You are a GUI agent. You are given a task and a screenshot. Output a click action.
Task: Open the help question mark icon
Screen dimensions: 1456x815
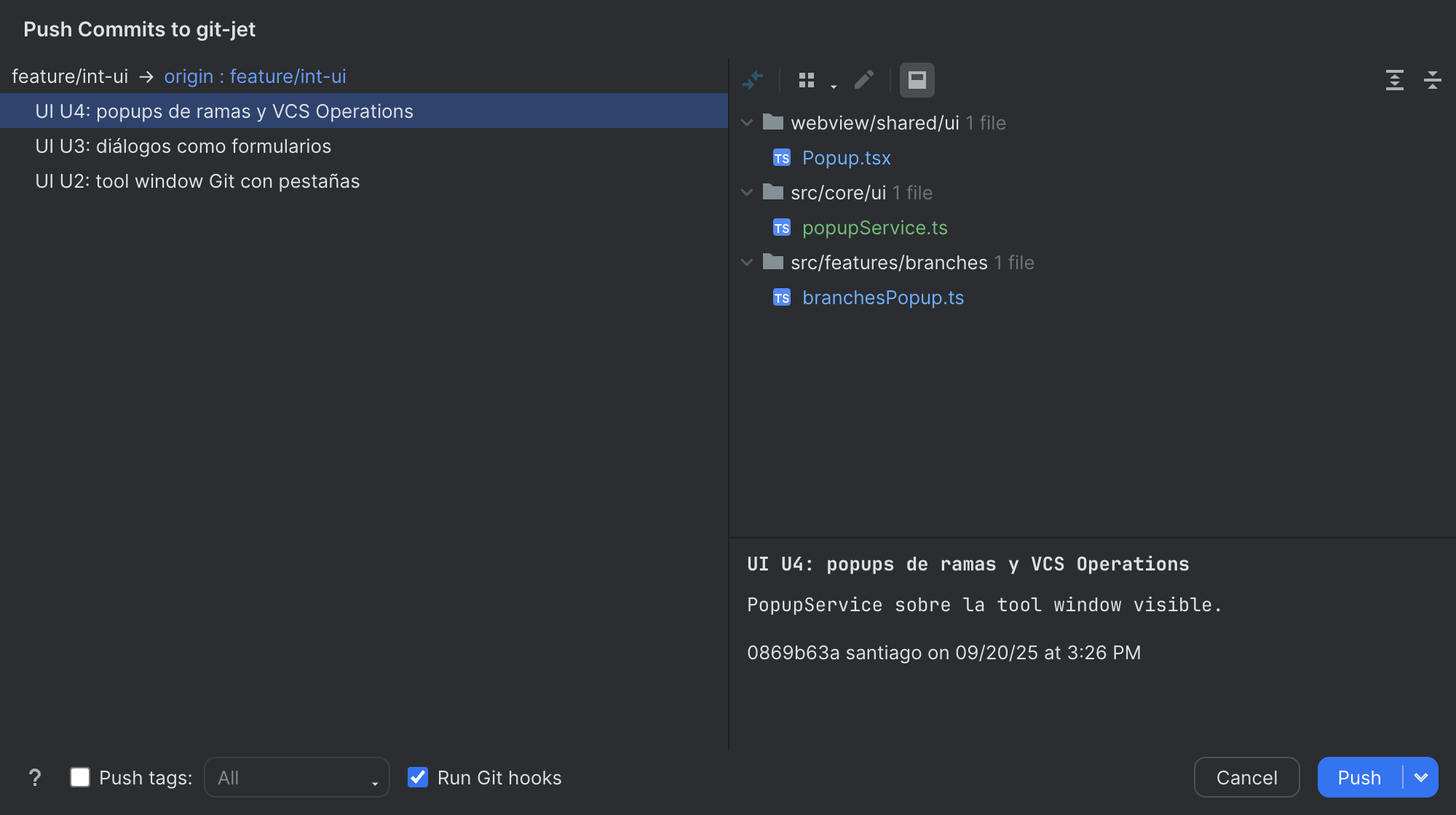[35, 778]
